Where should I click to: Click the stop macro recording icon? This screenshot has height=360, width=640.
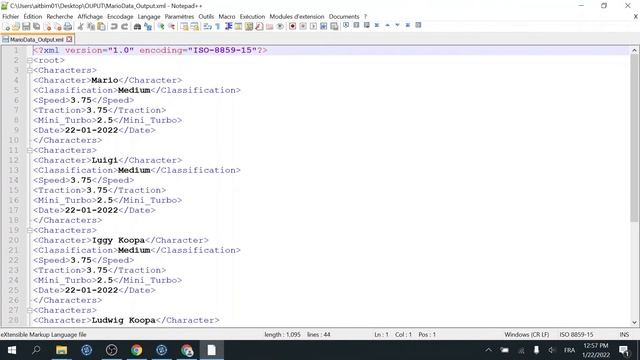coord(303,27)
